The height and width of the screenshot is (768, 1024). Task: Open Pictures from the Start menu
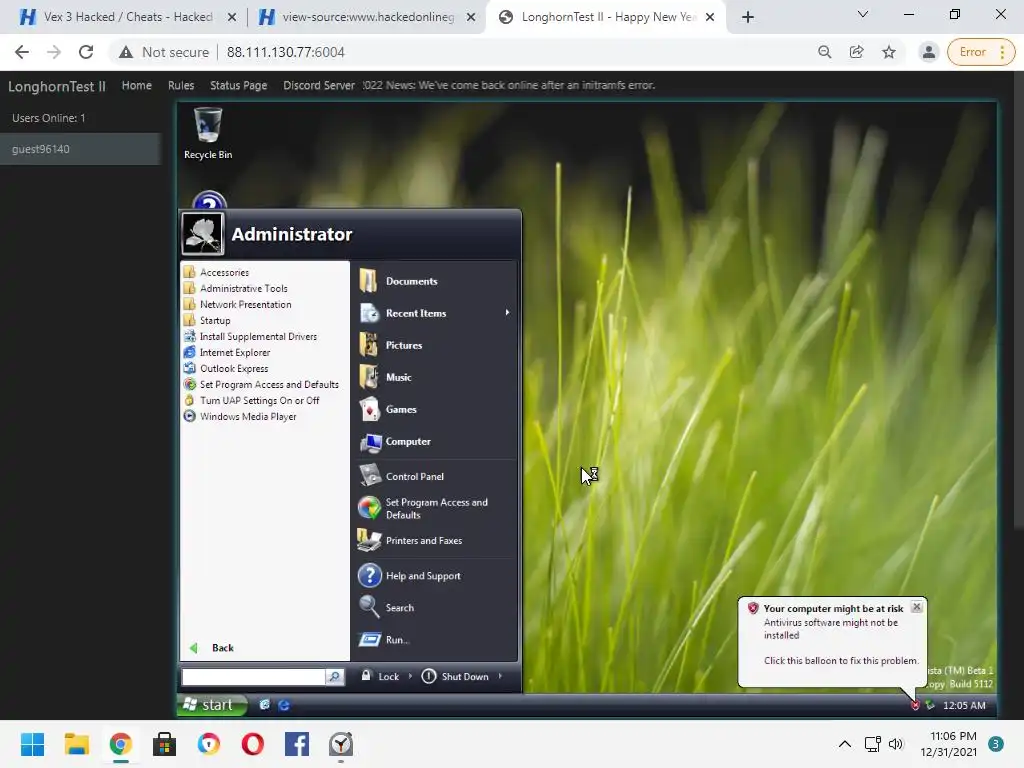click(404, 345)
